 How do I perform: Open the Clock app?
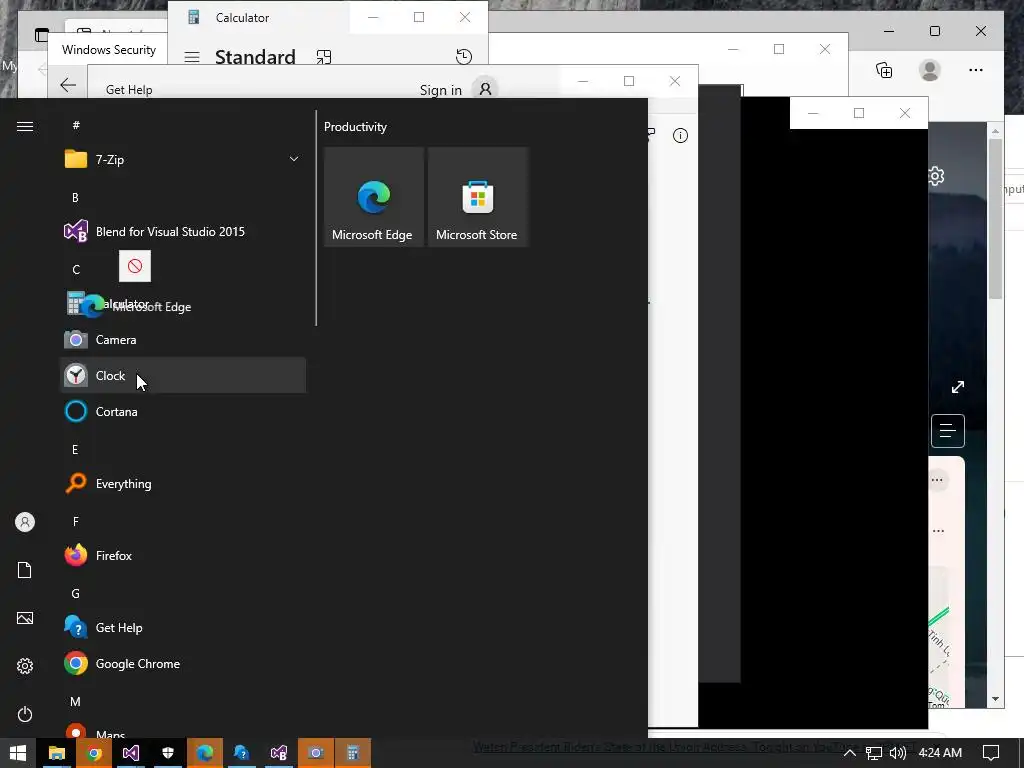pos(183,376)
